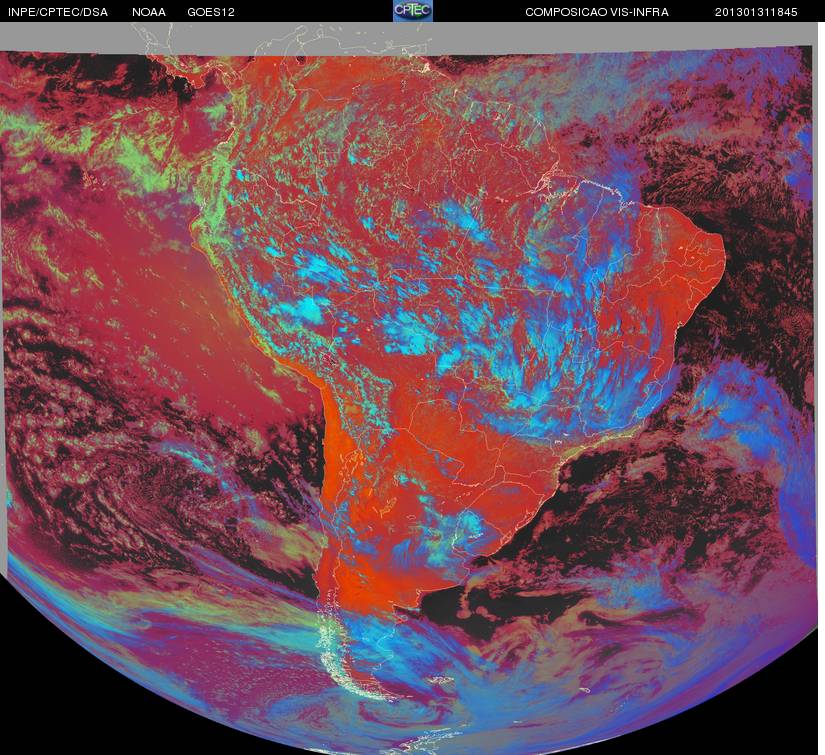Screen dimensions: 825x755
Task: Click the CPTEC logo in the header
Action: [x=413, y=11]
